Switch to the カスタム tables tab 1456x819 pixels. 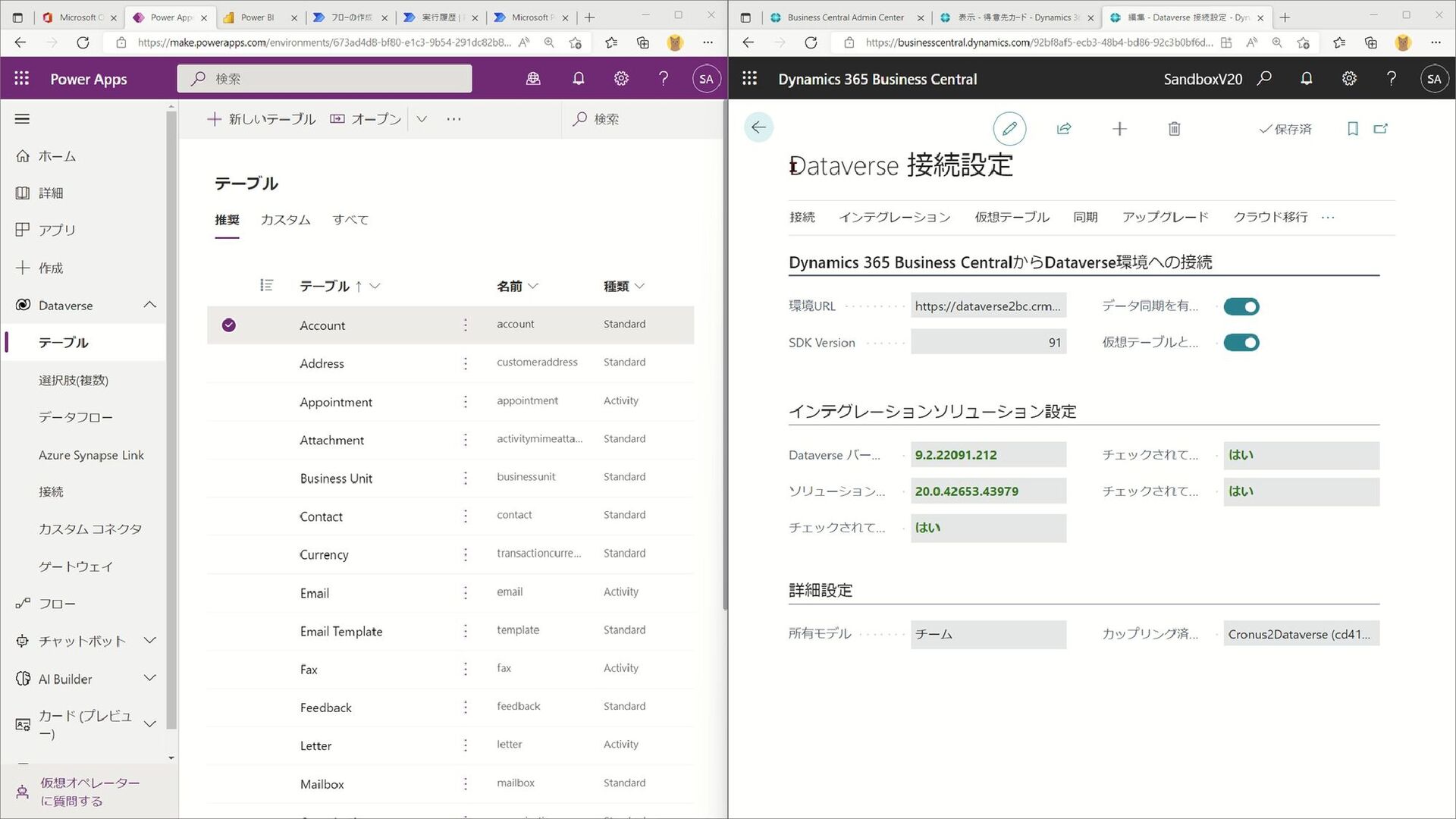point(285,220)
